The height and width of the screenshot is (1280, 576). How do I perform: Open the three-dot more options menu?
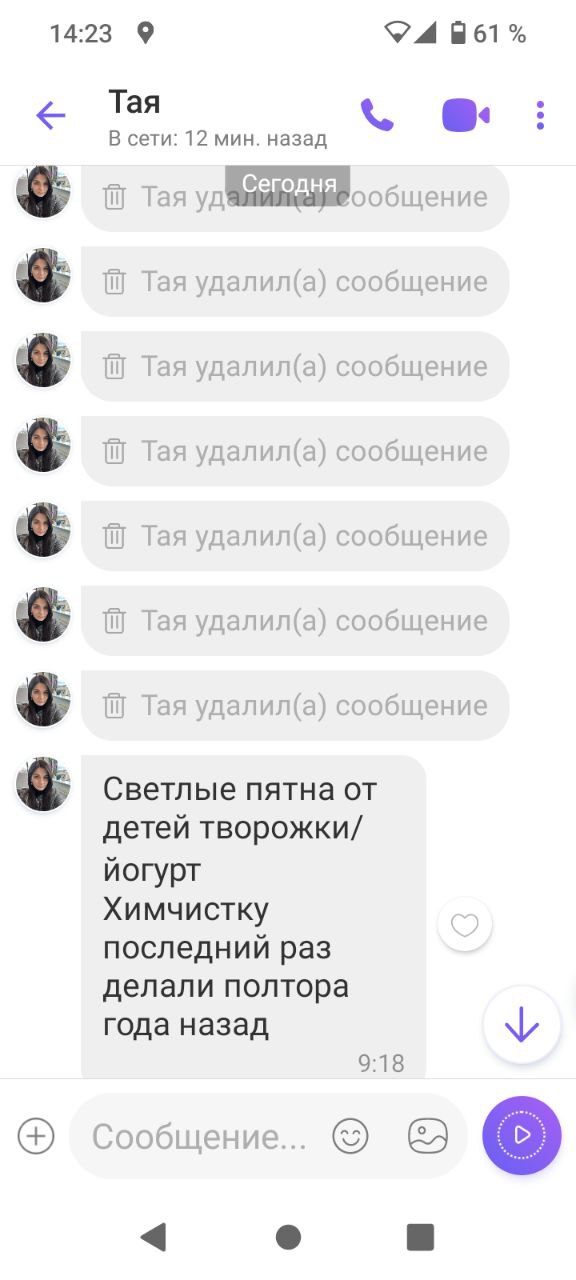click(540, 115)
